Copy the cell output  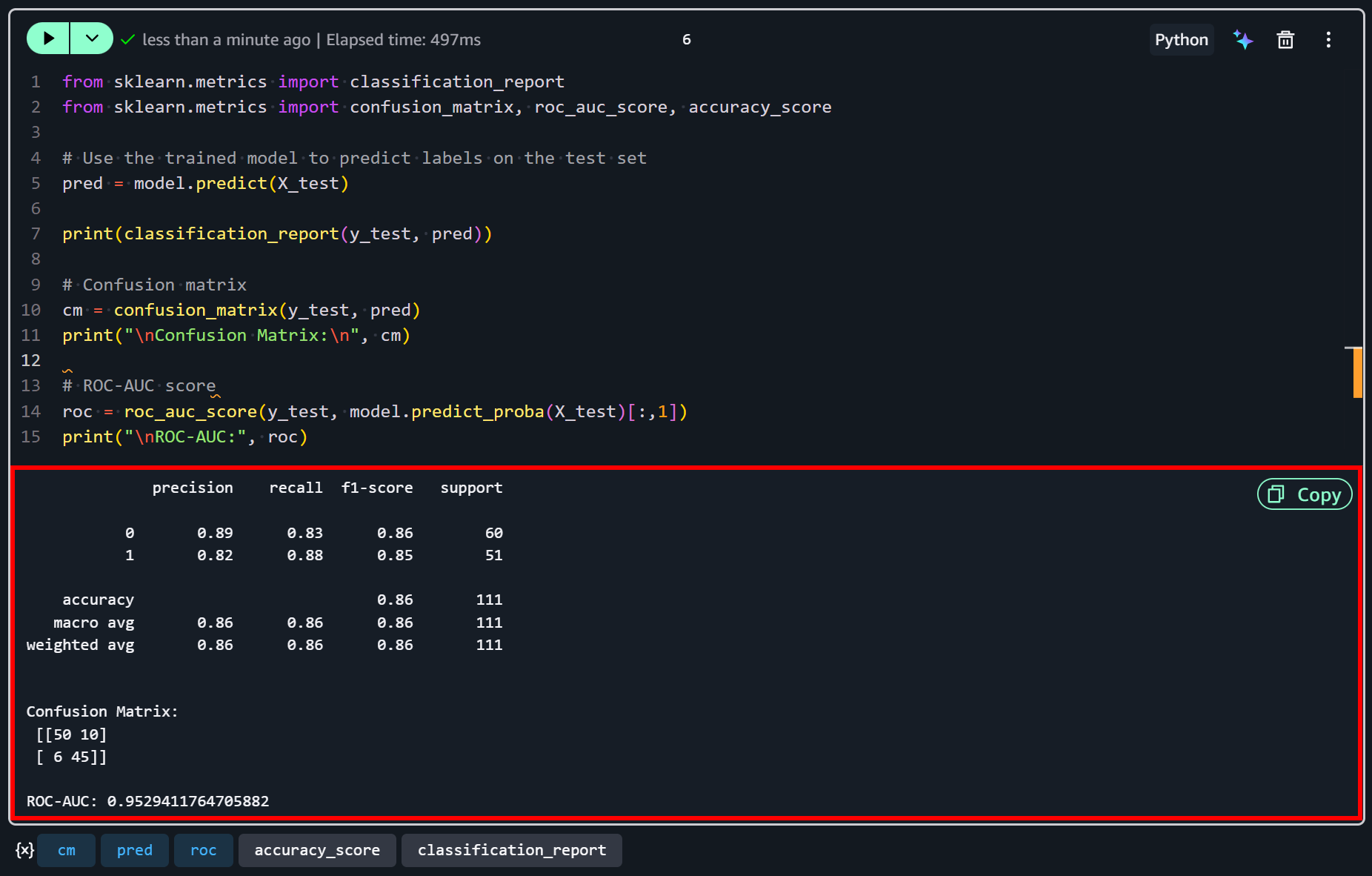pos(1305,494)
